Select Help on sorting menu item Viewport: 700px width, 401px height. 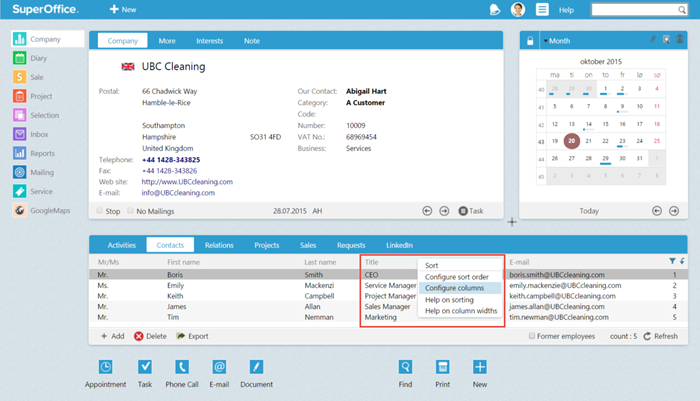(460, 300)
